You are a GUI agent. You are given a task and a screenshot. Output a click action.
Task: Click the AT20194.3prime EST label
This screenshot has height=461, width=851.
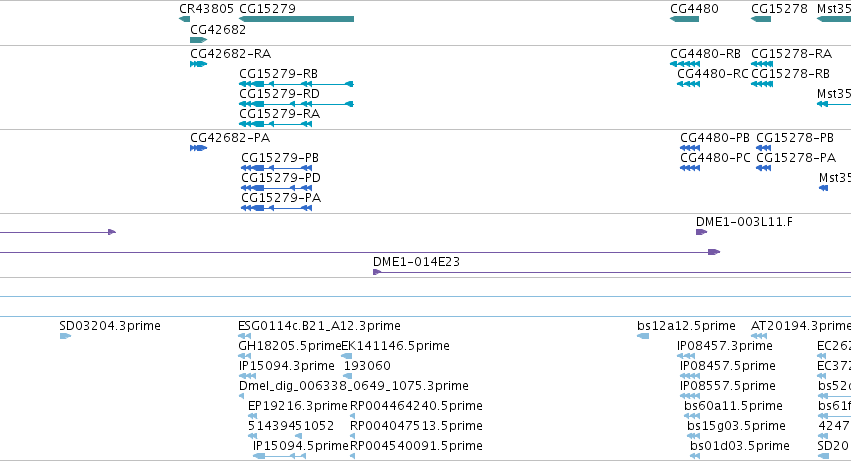(801, 326)
